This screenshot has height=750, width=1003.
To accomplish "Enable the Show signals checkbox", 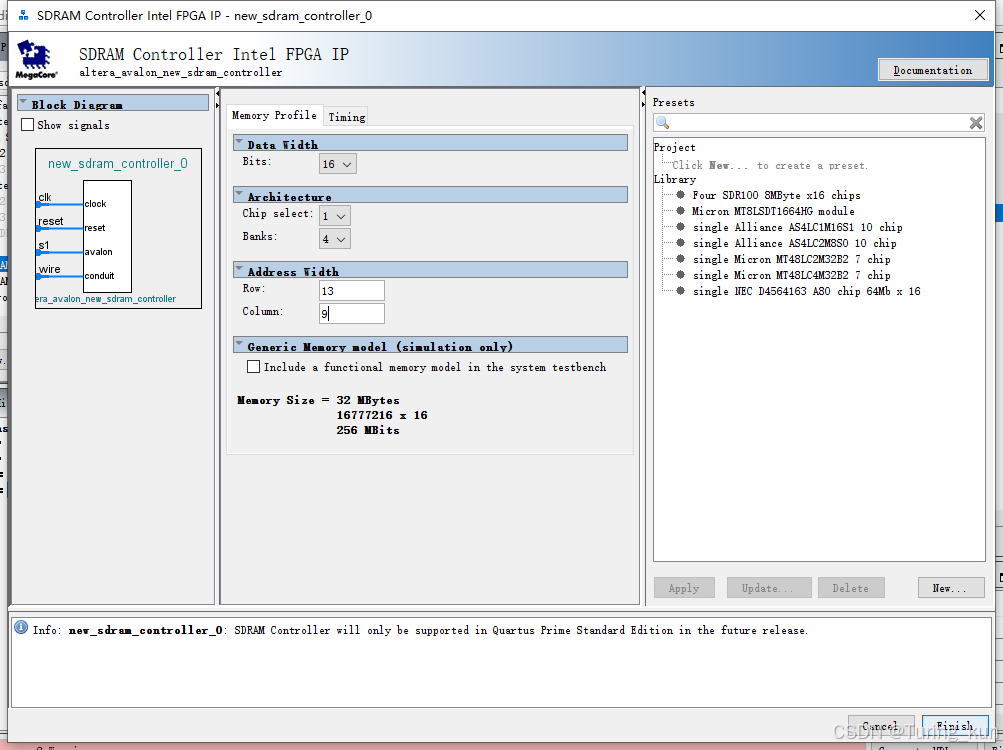I will 28,125.
